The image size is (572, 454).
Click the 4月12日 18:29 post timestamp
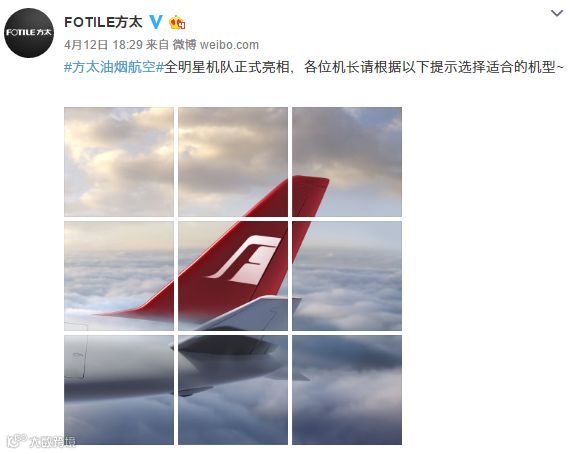103,45
